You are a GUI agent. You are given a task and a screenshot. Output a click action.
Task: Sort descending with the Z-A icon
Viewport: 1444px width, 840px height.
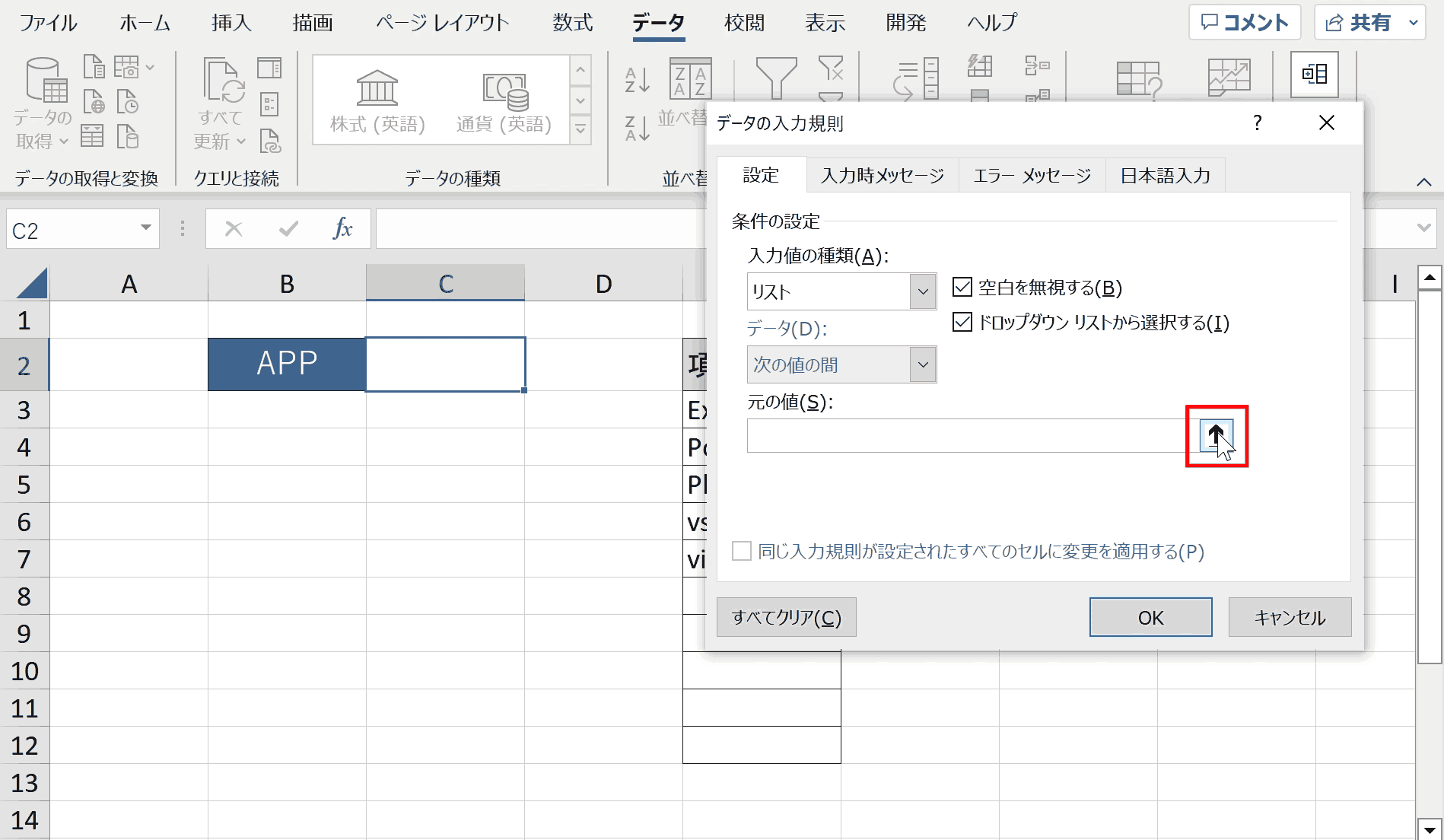point(637,128)
